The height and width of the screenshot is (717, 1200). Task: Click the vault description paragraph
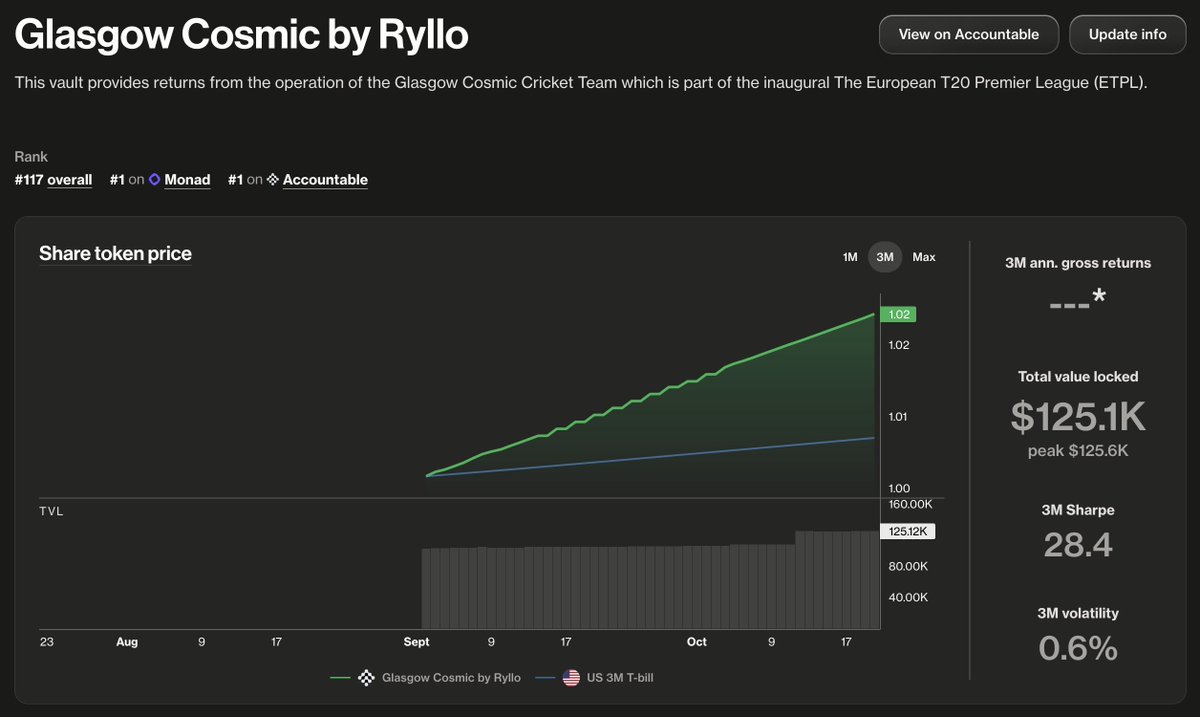point(580,83)
